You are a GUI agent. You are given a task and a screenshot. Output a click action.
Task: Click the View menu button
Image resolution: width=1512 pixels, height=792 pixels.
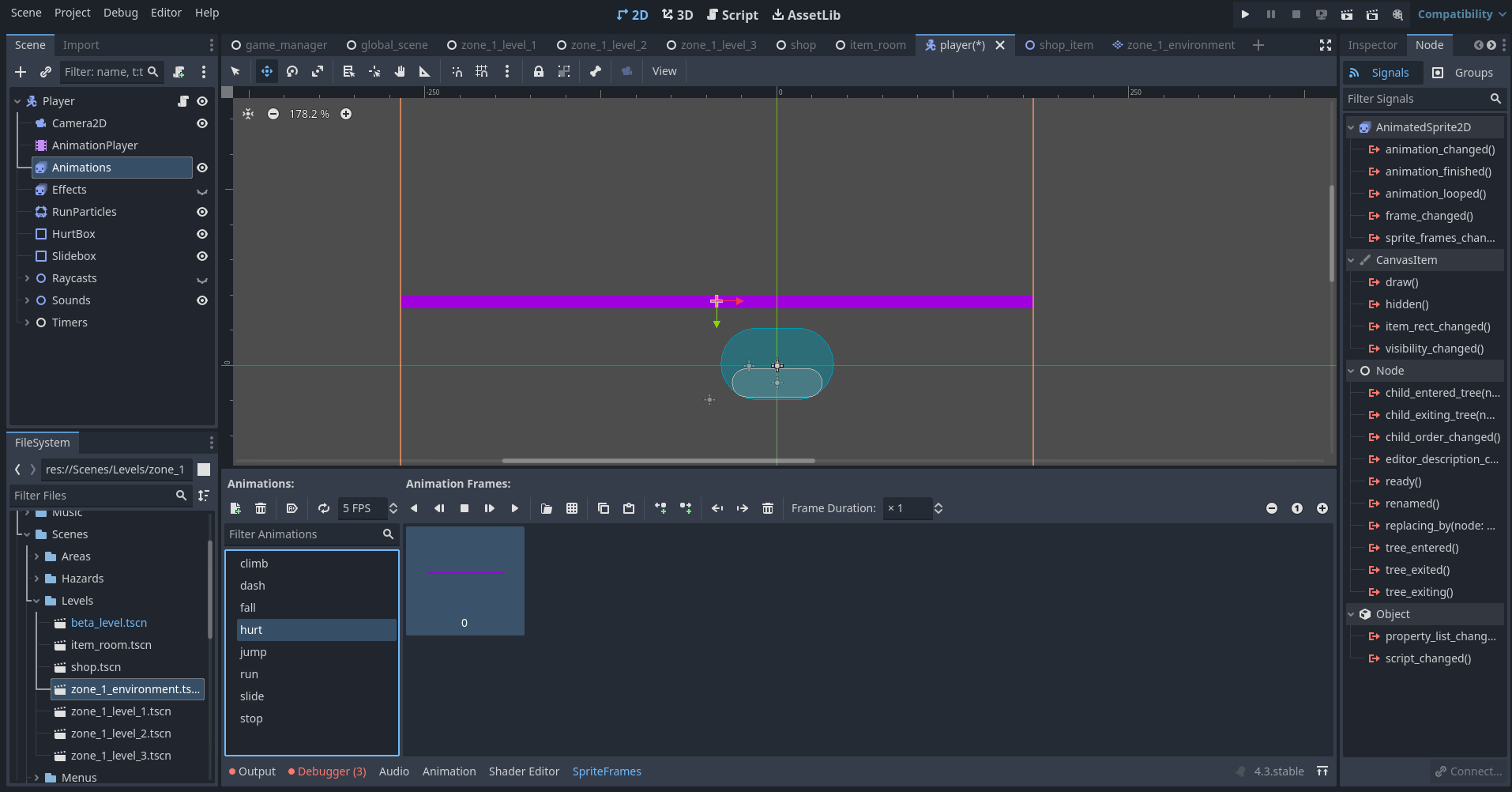pos(664,71)
